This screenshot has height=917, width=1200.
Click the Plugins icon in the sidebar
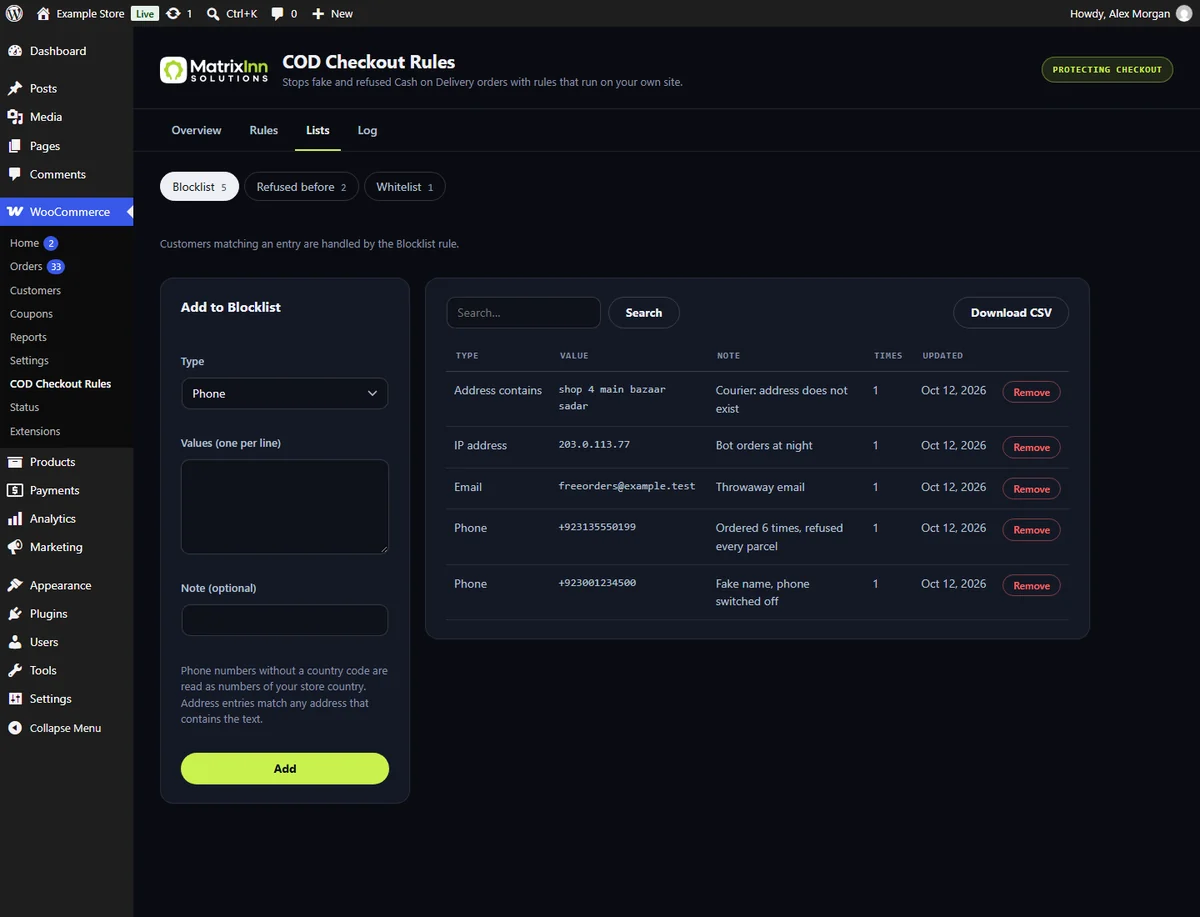[x=15, y=614]
